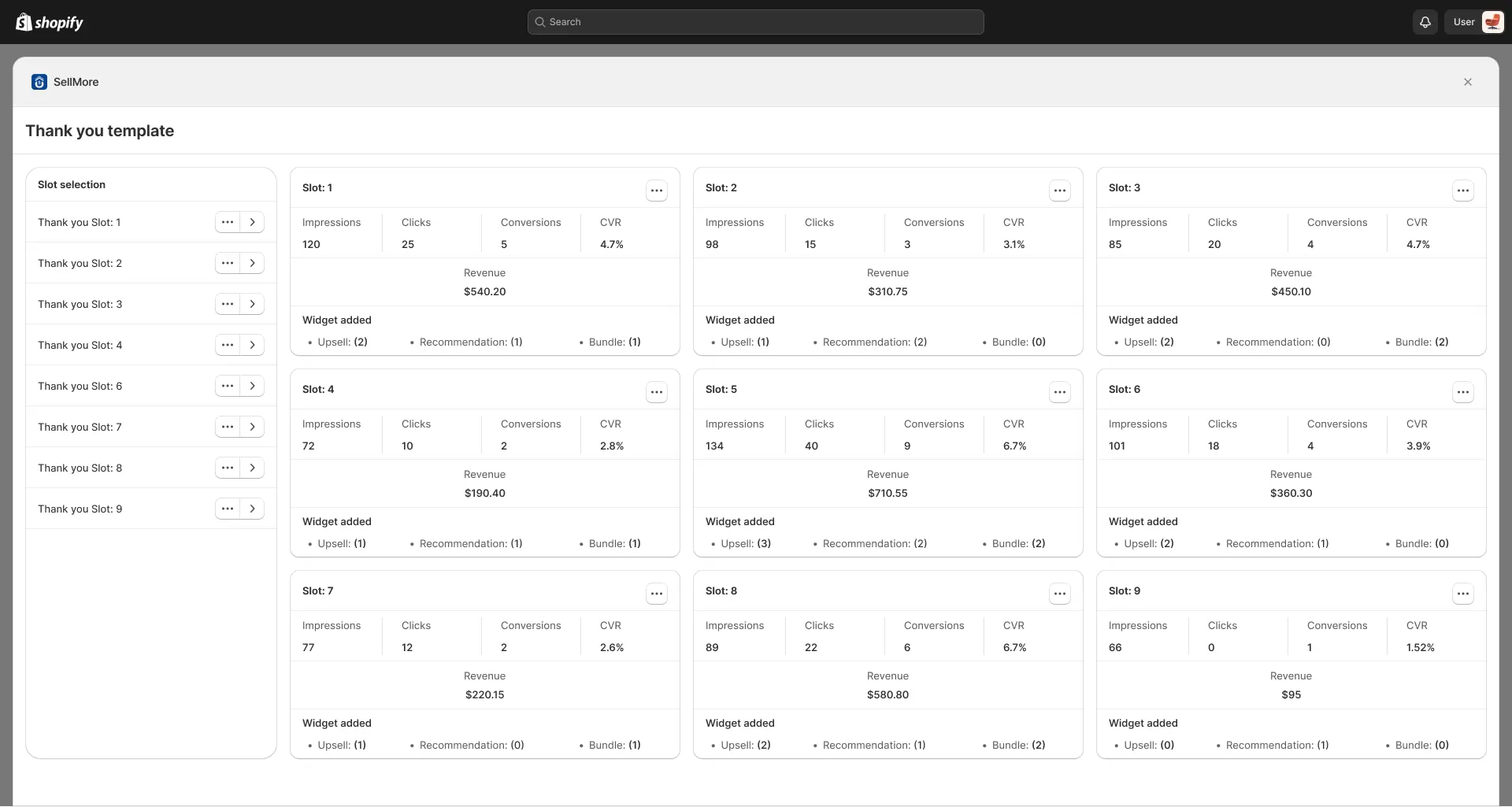Select the Thank you Slot: 9 row label
Viewport: 1512px width, 807px height.
pos(80,509)
